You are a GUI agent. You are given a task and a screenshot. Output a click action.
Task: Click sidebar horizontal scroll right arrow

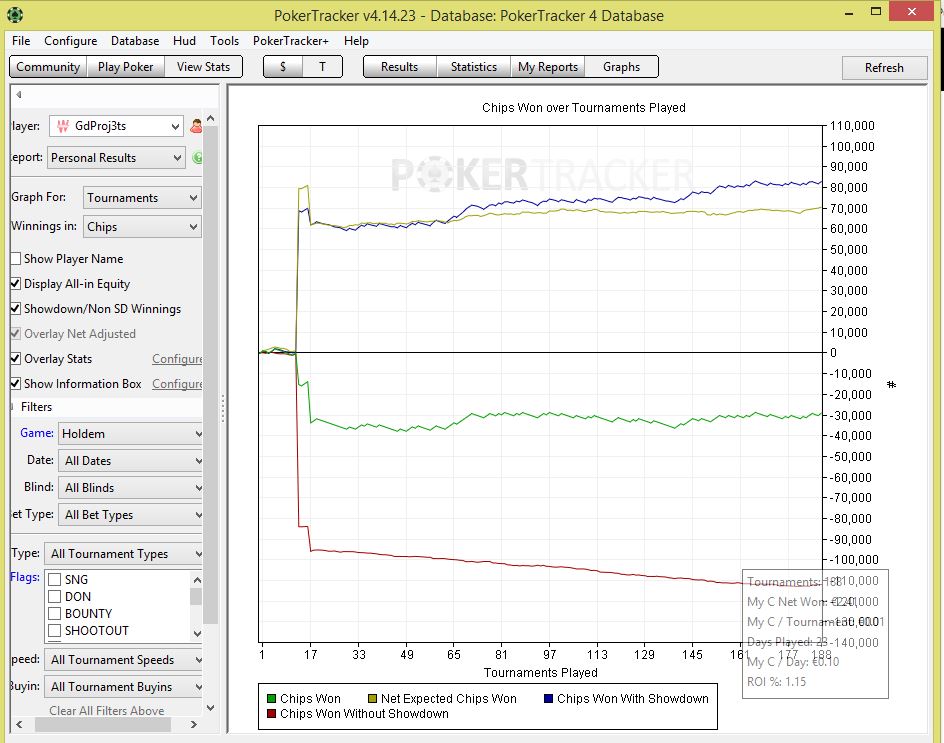[194, 724]
